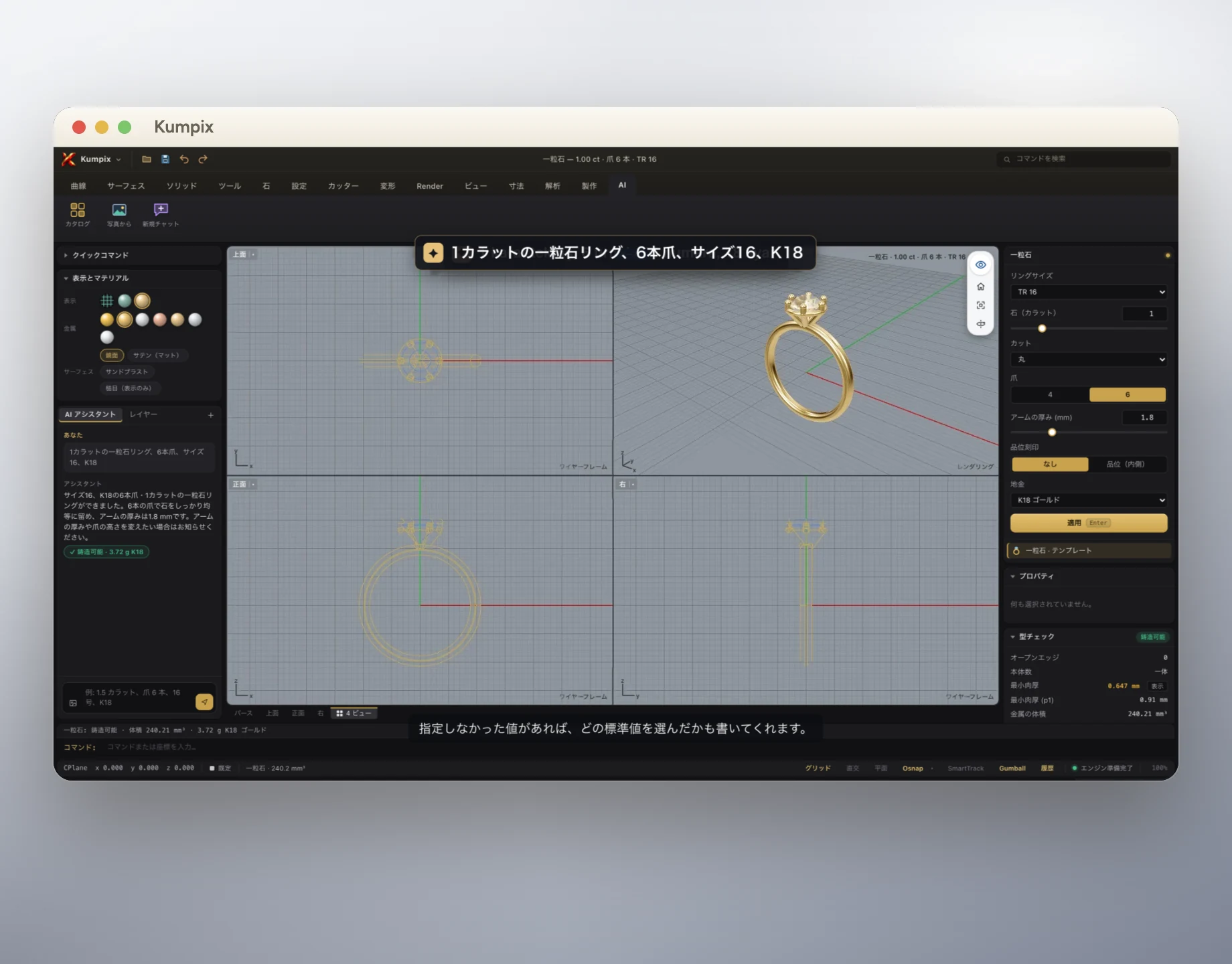Viewport: 1232px width, 964px height.
Task: Click the redo arrow icon
Action: [x=203, y=159]
